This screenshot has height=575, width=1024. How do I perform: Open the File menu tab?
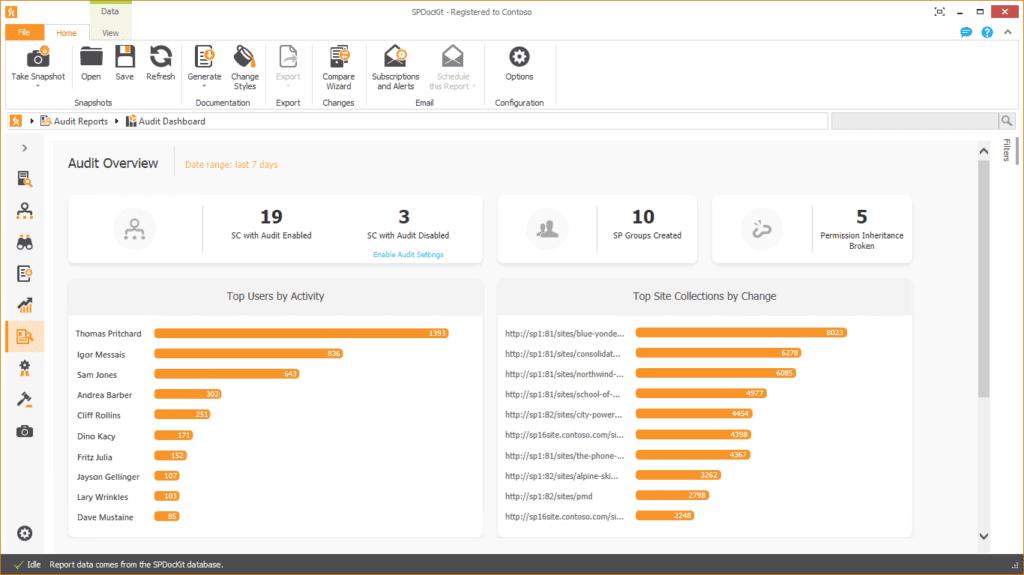click(x=24, y=32)
